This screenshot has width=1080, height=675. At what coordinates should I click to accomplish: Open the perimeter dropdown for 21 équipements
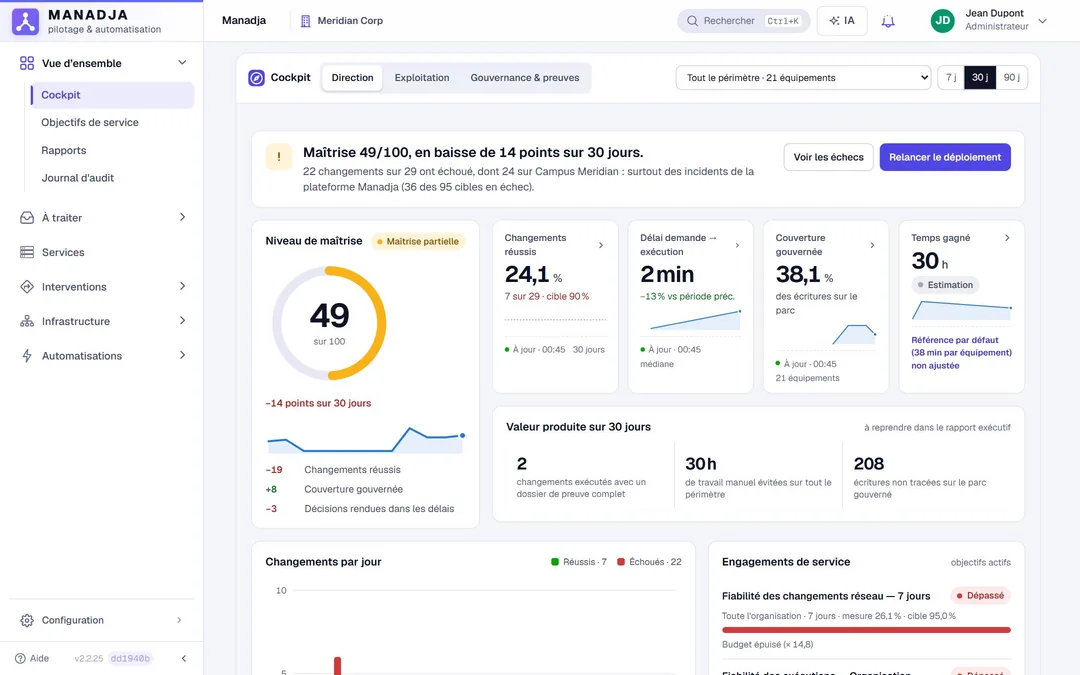coord(803,78)
